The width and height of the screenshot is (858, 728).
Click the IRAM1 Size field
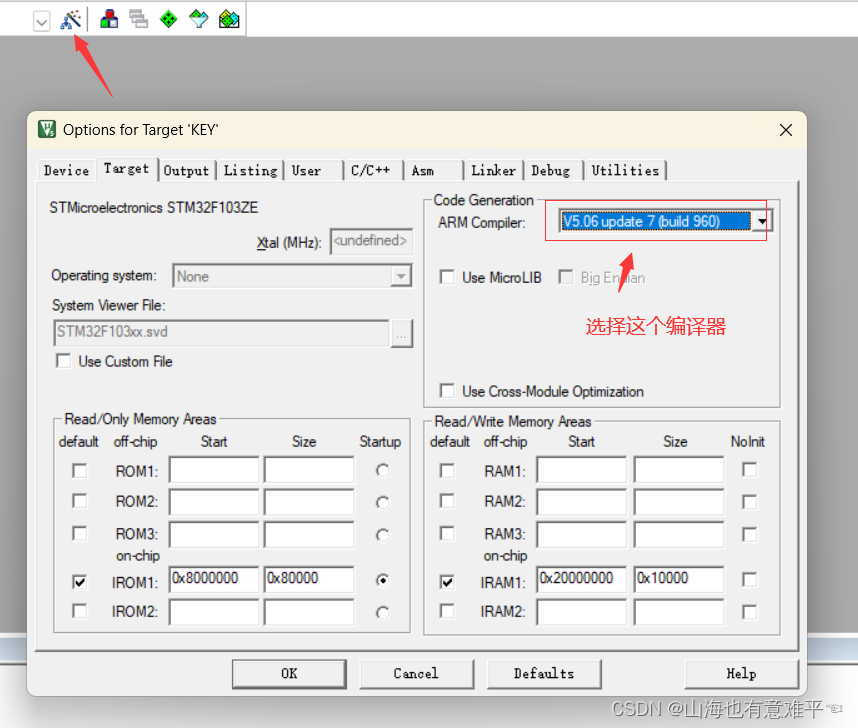[679, 579]
